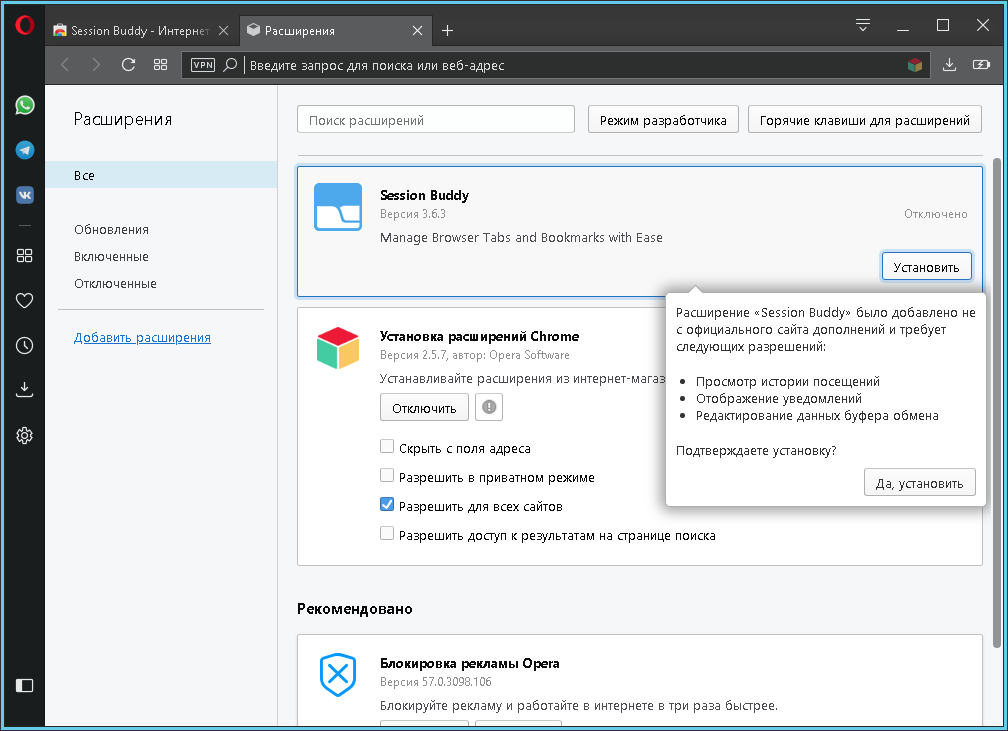1008x731 pixels.
Task: Toggle the sidebar panel icon at bottom-left
Action: [25, 685]
